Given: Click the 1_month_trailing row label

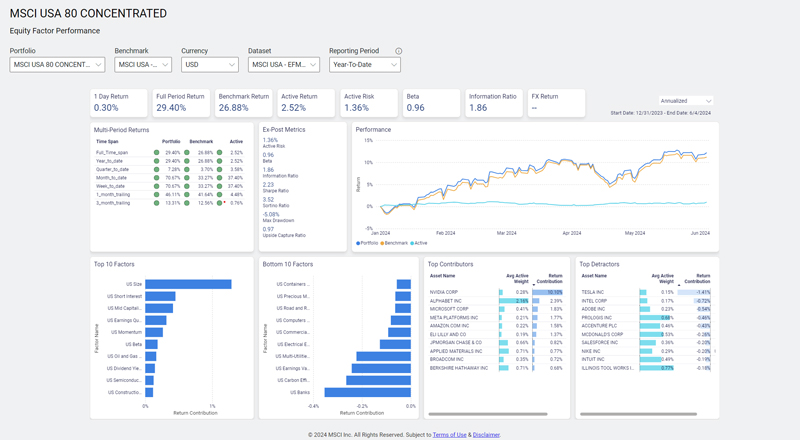Looking at the screenshot, I should click(x=113, y=194).
